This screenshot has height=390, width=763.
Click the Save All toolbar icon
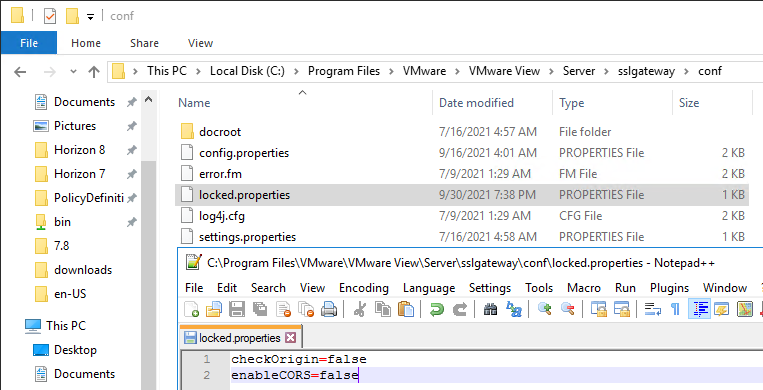[x=260, y=309]
